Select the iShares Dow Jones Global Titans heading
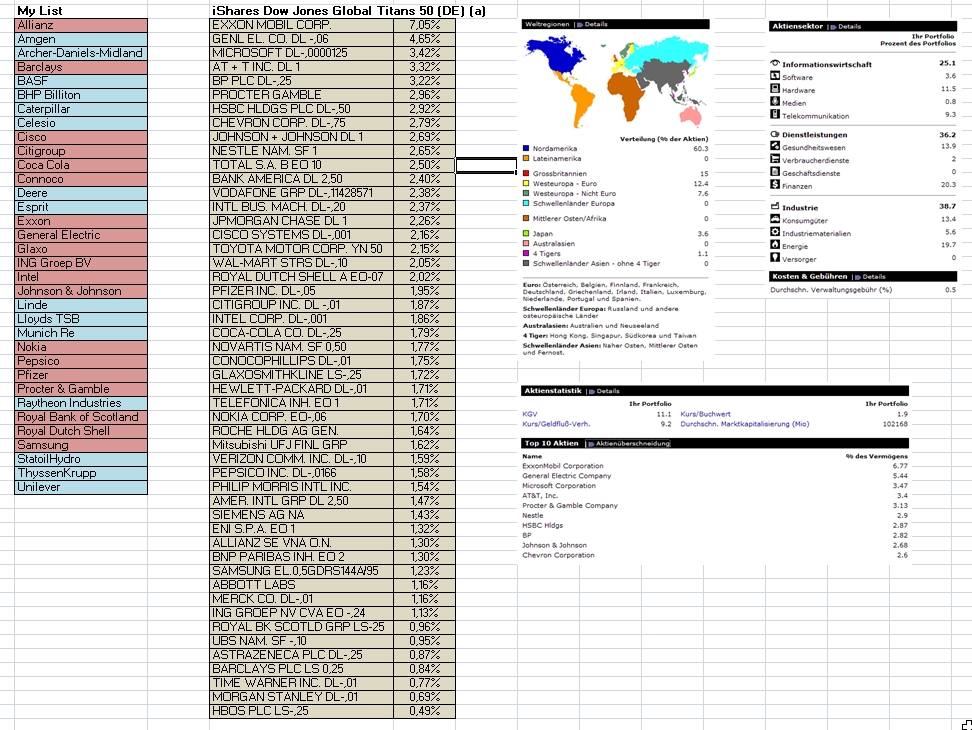This screenshot has height=730, width=972. pyautogui.click(x=349, y=11)
